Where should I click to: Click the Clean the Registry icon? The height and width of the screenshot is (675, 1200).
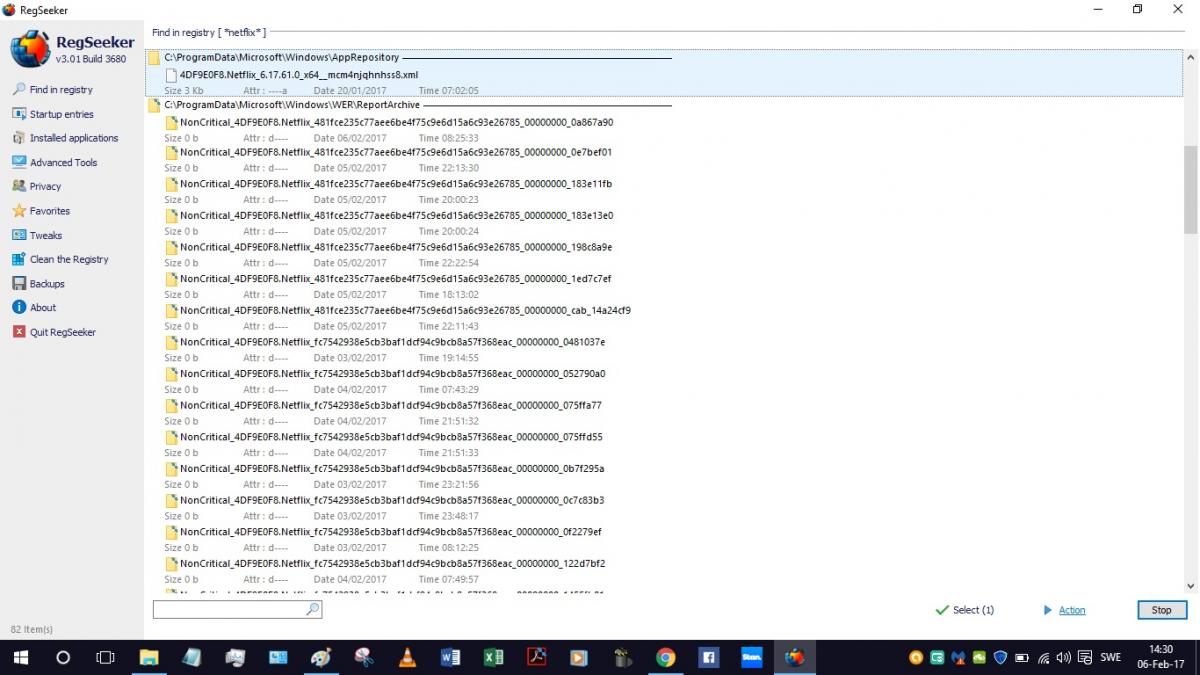coord(19,259)
